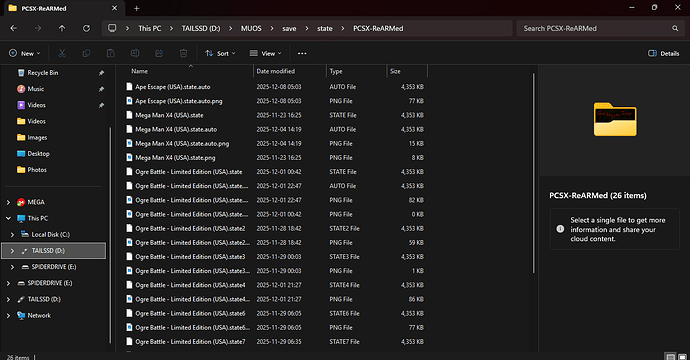Toggle the Details pane button

click(664, 53)
